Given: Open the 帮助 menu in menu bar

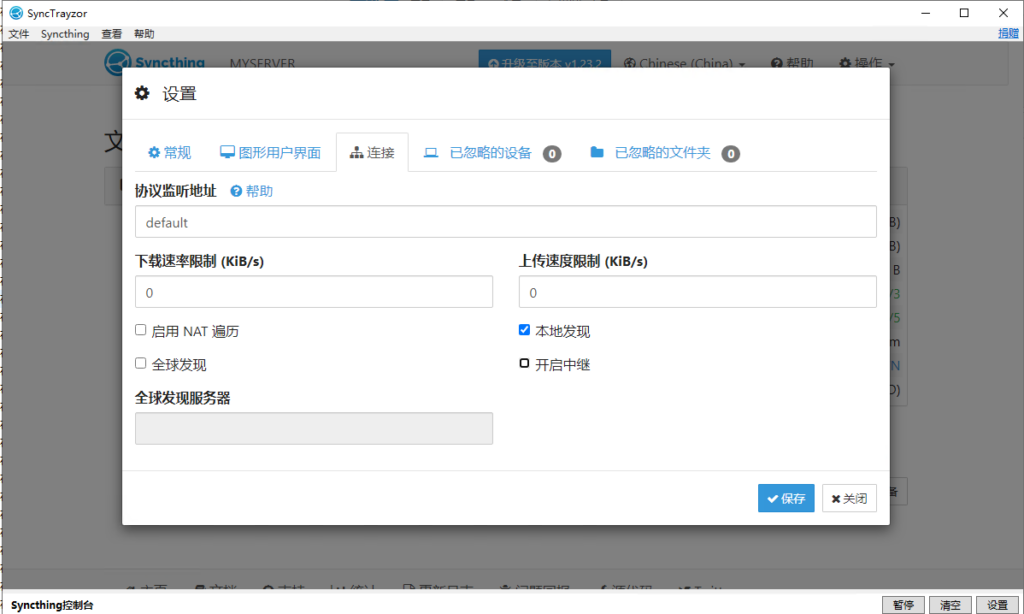Looking at the screenshot, I should click(x=144, y=34).
